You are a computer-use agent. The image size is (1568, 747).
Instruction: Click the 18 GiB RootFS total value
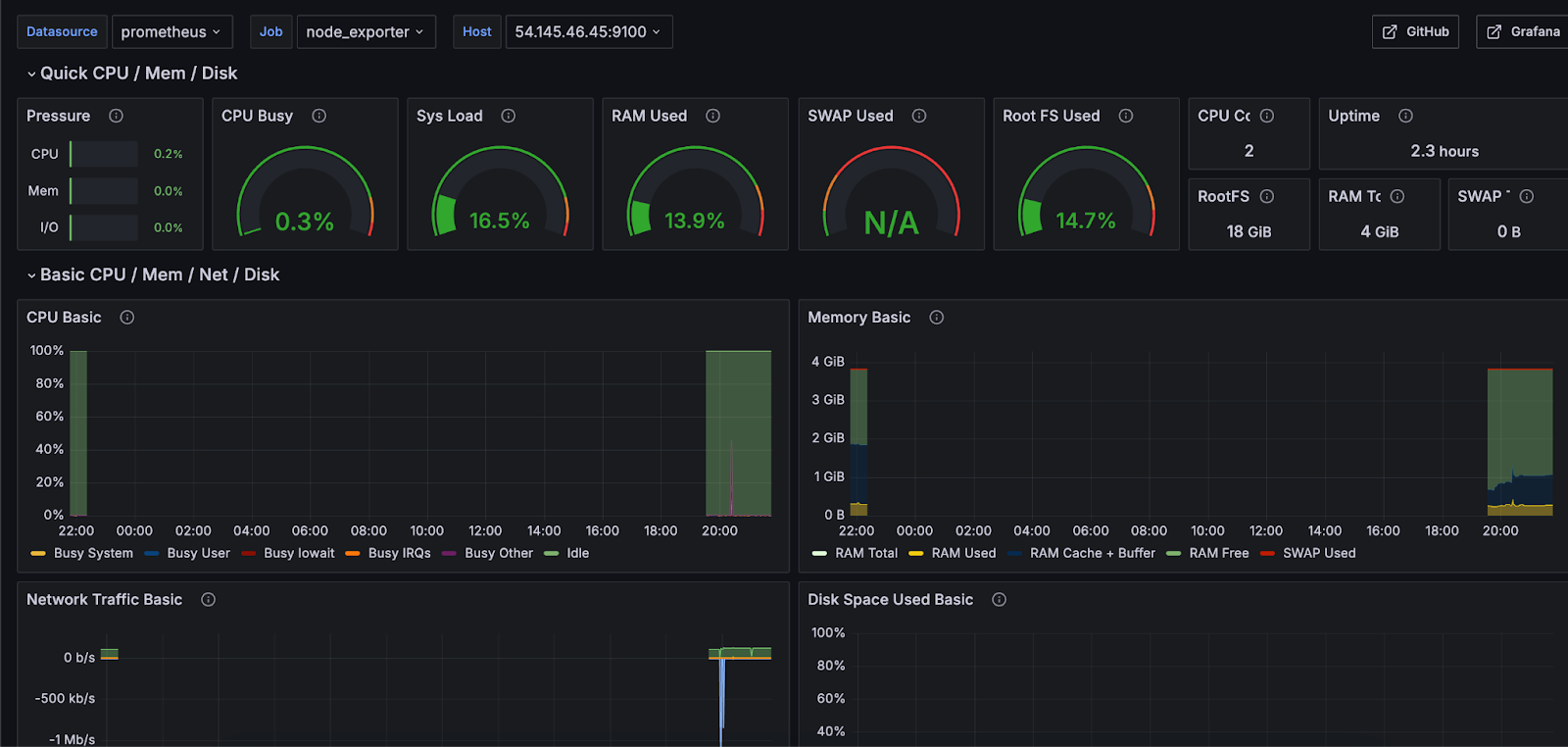tap(1249, 232)
